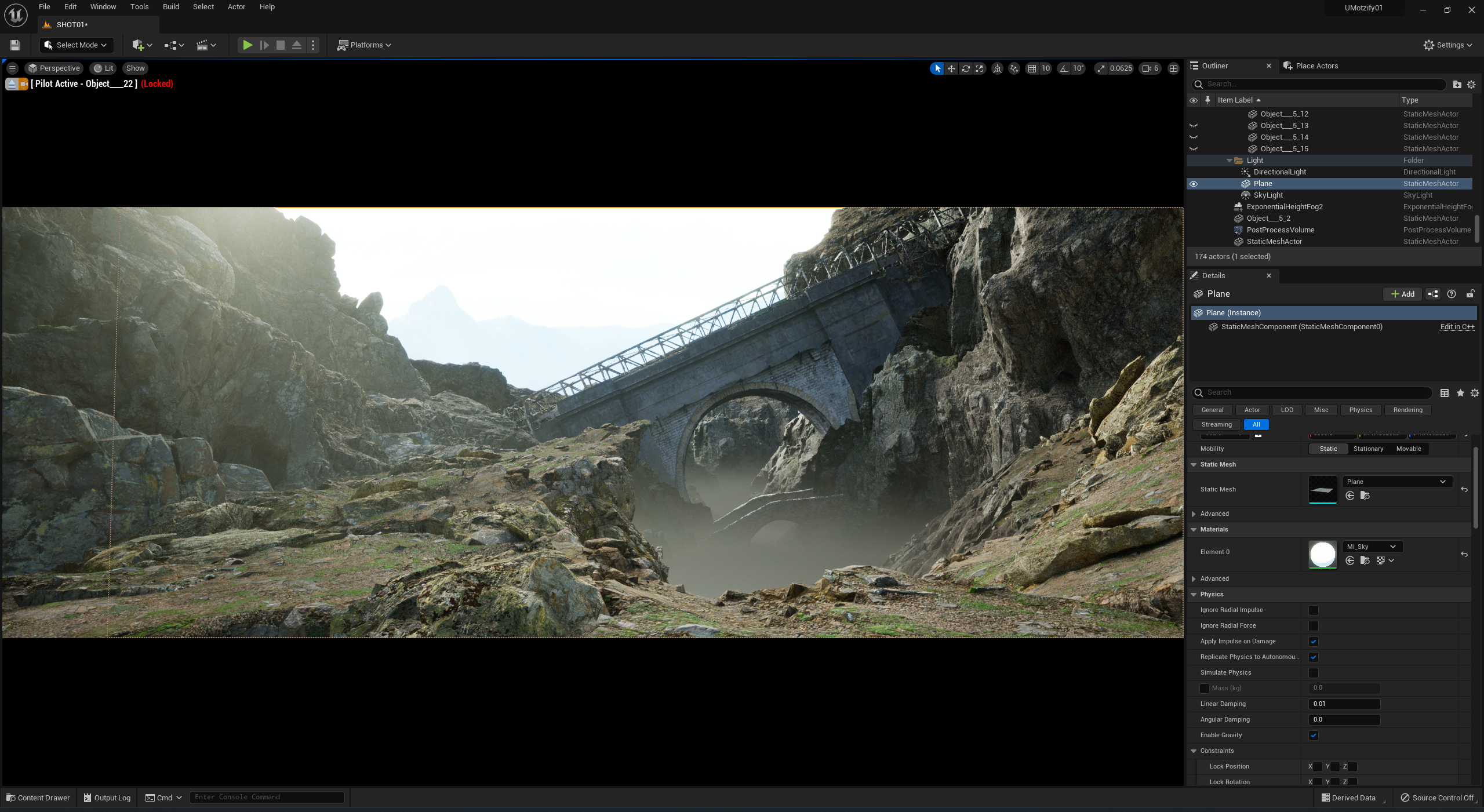Uncheck the Enable Gravity checkbox
1484x812 pixels.
tap(1314, 735)
